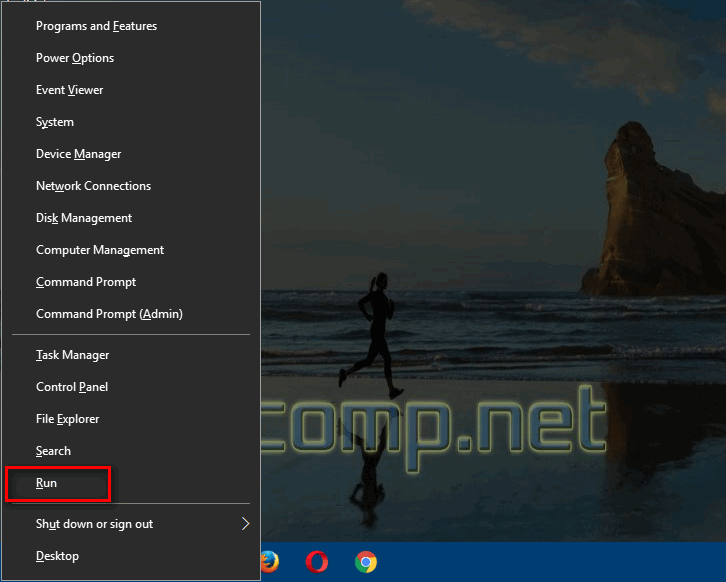Launch Disk Management

(x=131, y=218)
